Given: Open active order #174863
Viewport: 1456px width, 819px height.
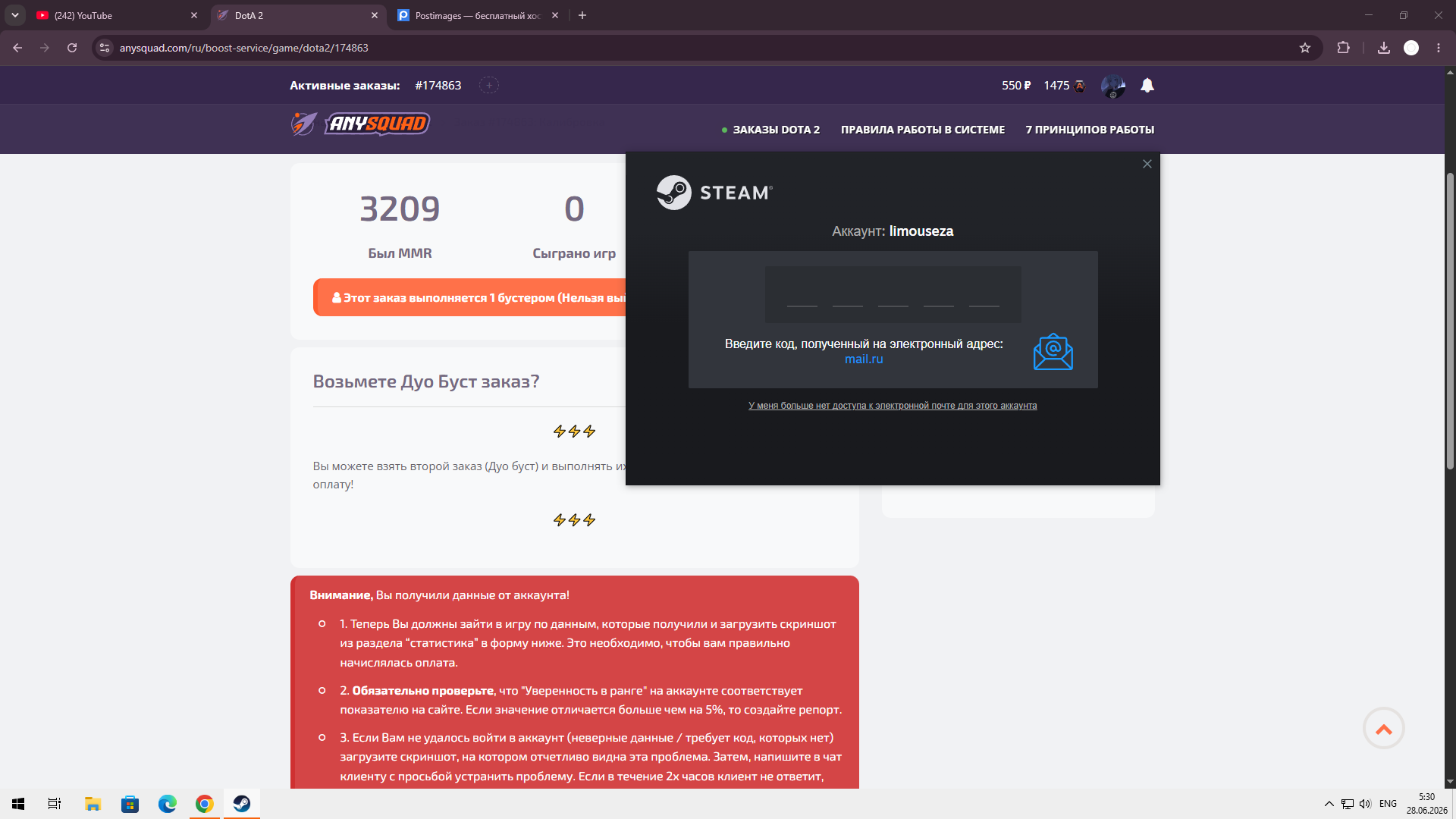Looking at the screenshot, I should (438, 86).
